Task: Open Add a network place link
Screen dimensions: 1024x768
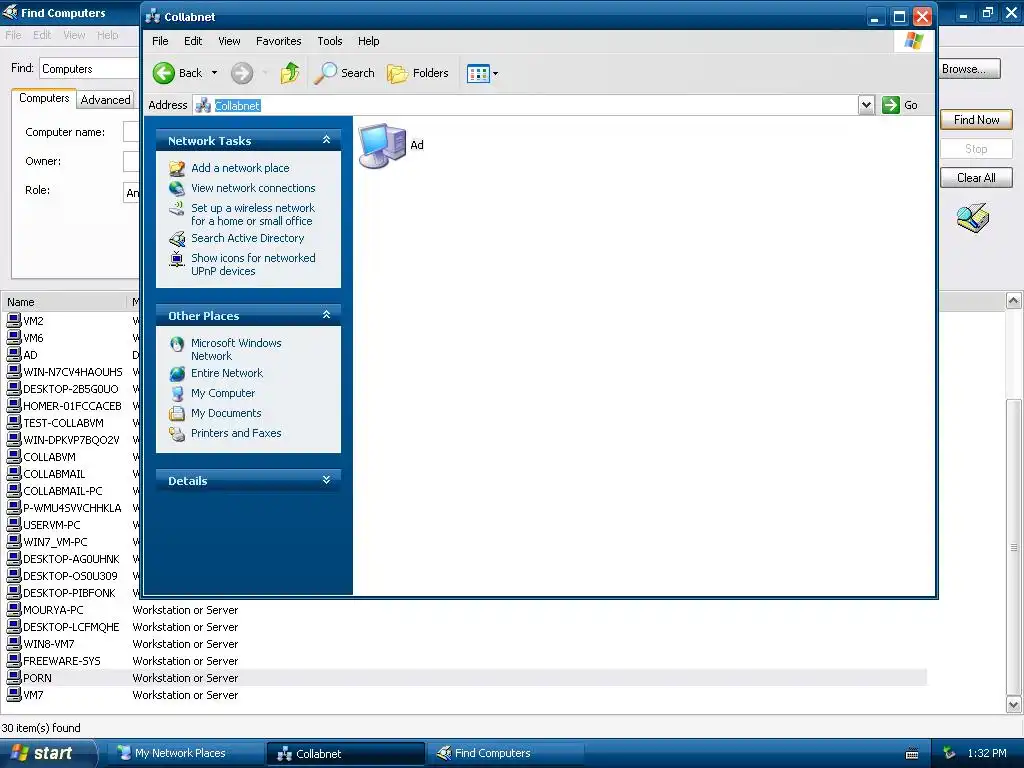Action: 240,168
